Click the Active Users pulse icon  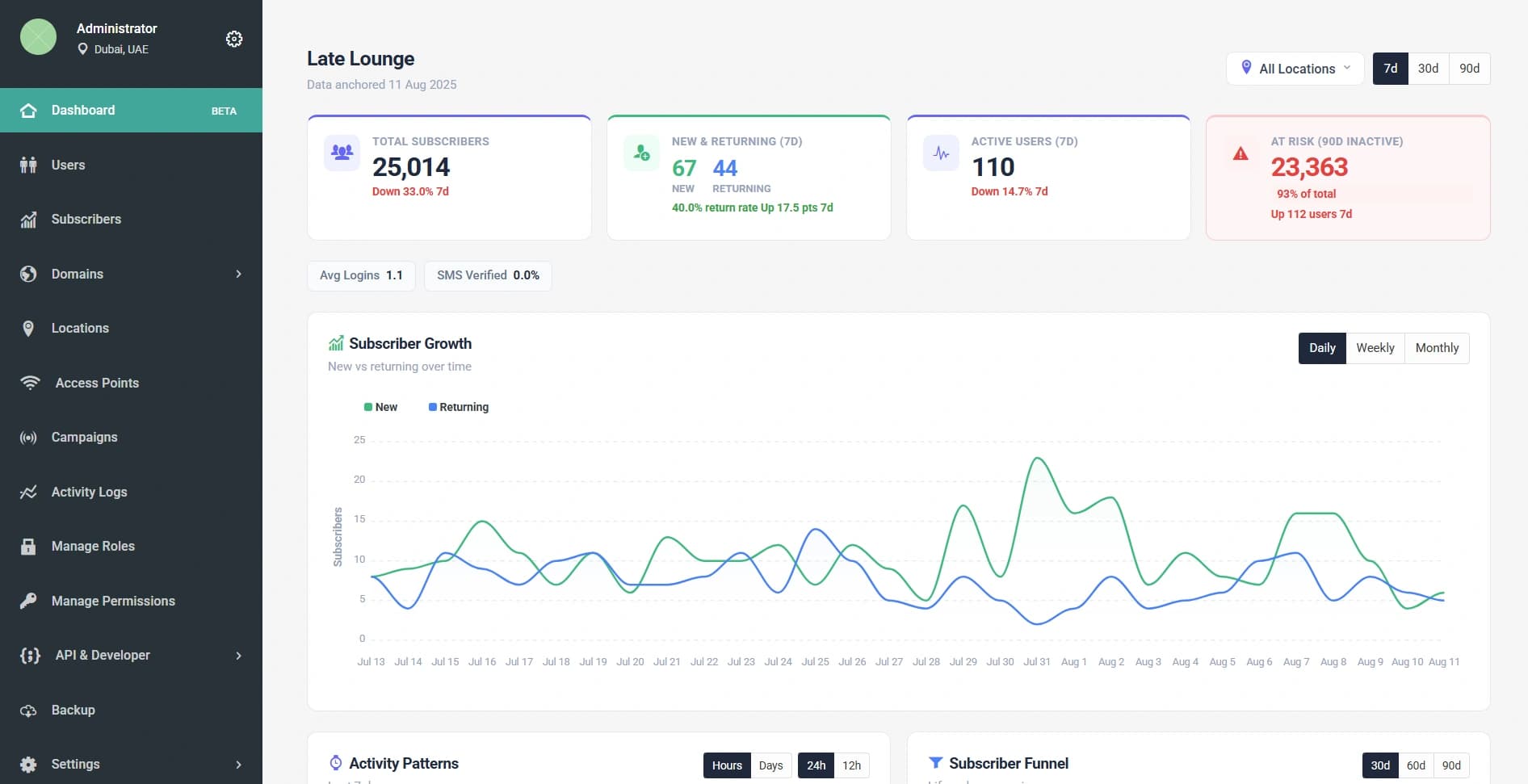click(x=941, y=153)
